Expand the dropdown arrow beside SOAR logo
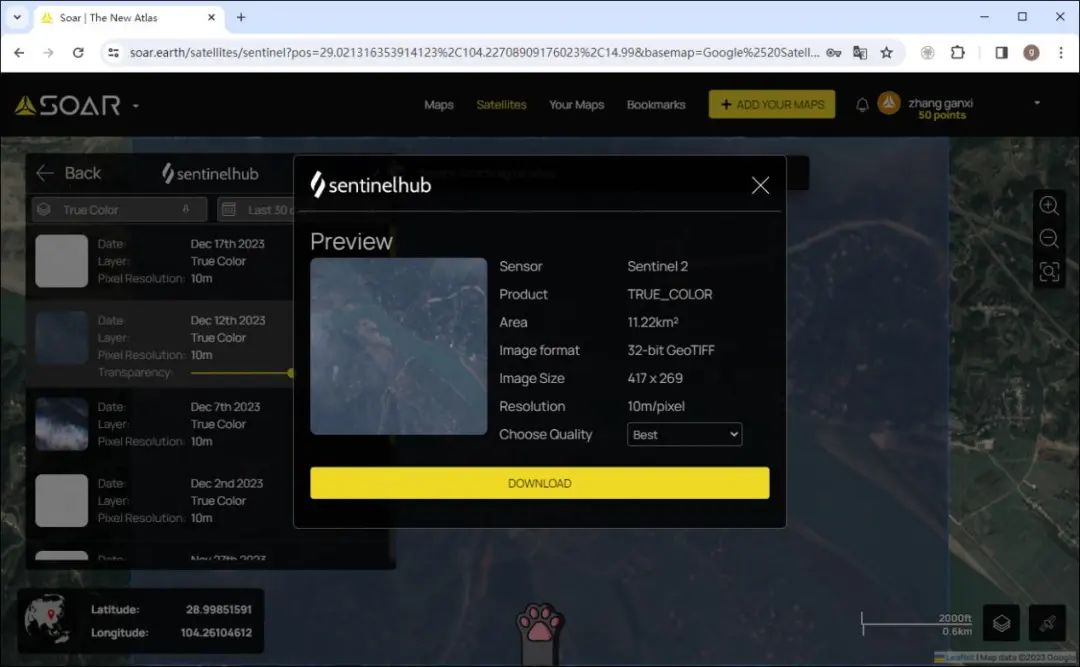 [136, 106]
